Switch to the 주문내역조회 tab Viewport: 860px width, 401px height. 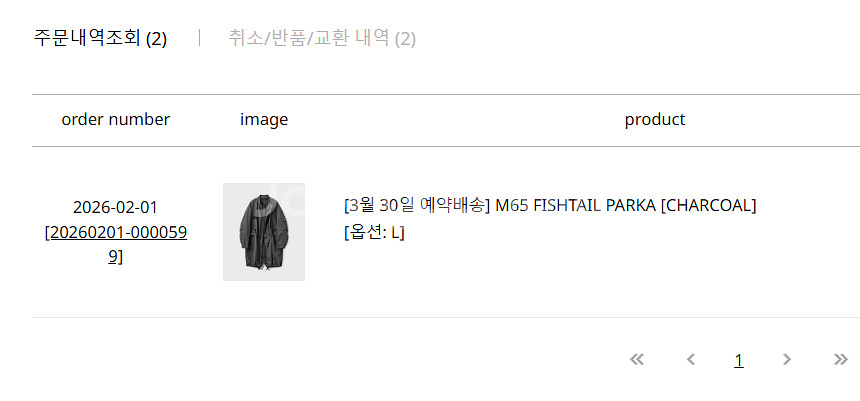point(87,38)
